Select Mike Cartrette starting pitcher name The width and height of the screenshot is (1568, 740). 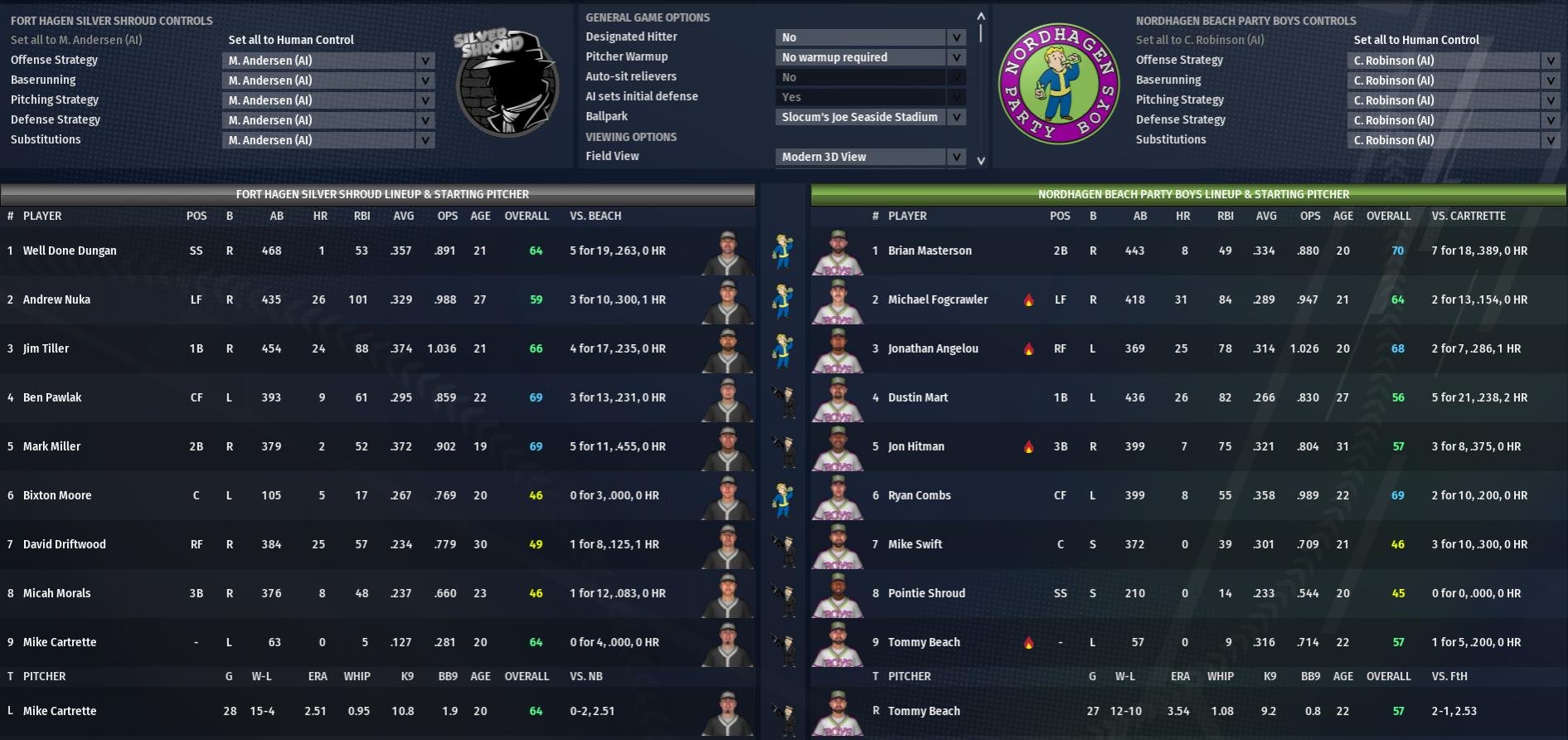[60, 711]
